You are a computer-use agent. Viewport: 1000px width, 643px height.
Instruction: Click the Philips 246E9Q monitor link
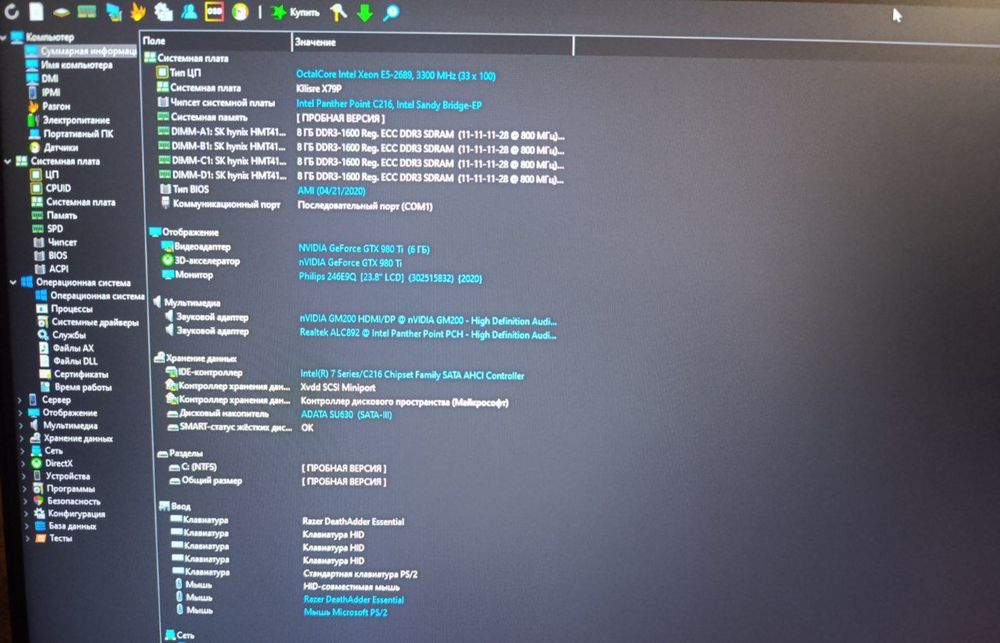pos(390,277)
